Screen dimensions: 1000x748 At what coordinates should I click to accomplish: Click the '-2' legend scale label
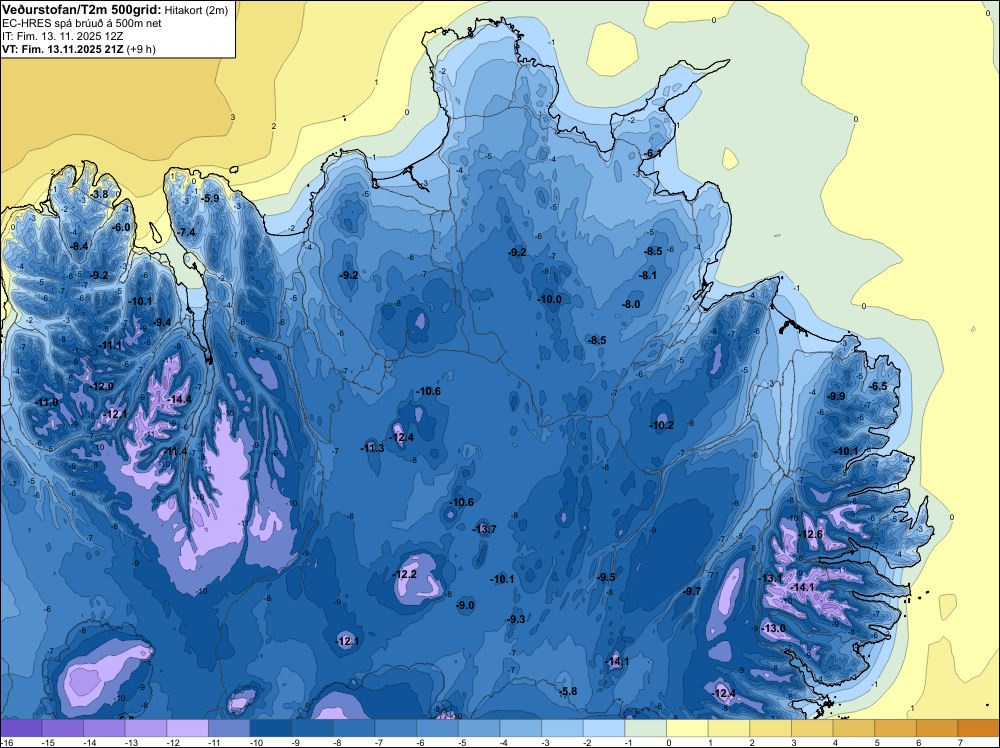point(587,742)
